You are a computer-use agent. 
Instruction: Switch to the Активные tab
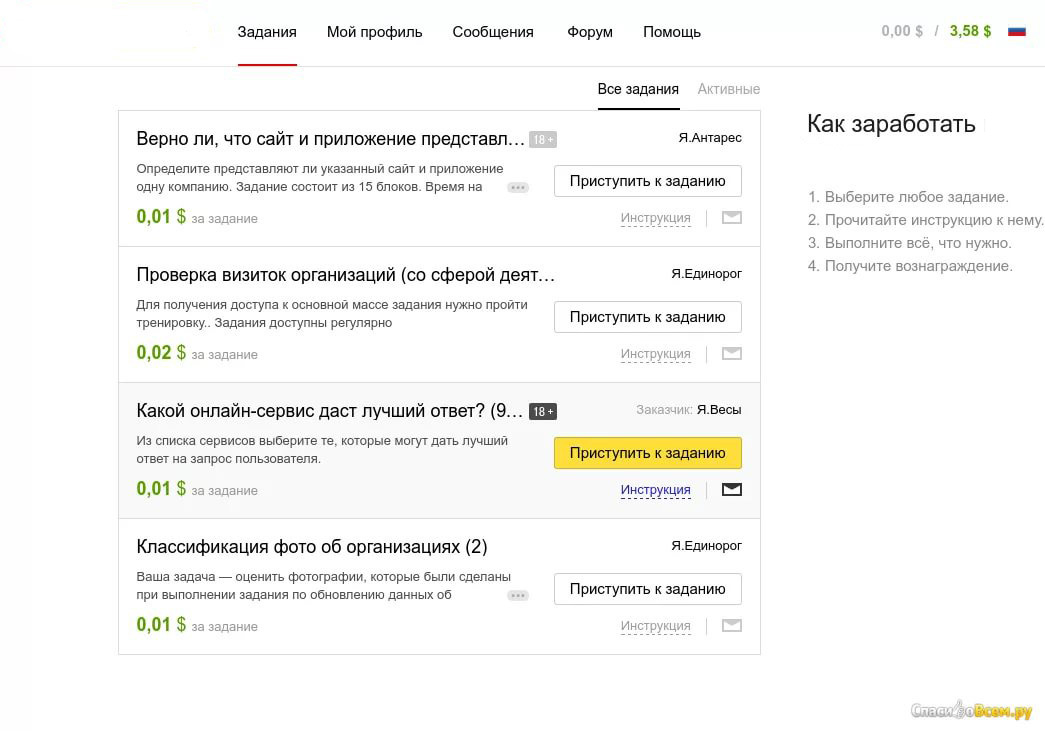point(728,89)
